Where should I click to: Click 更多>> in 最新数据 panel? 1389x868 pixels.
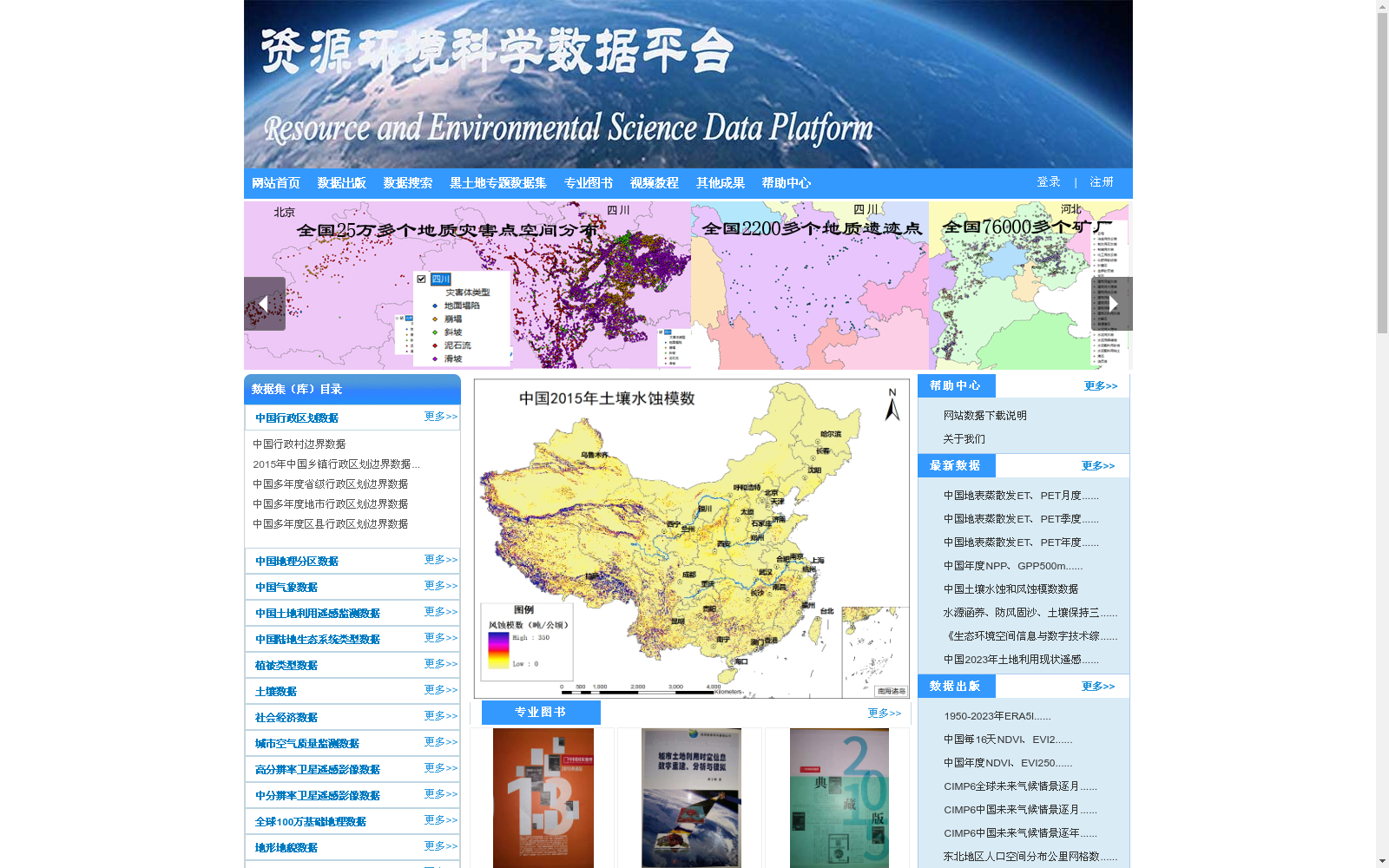coord(1098,466)
